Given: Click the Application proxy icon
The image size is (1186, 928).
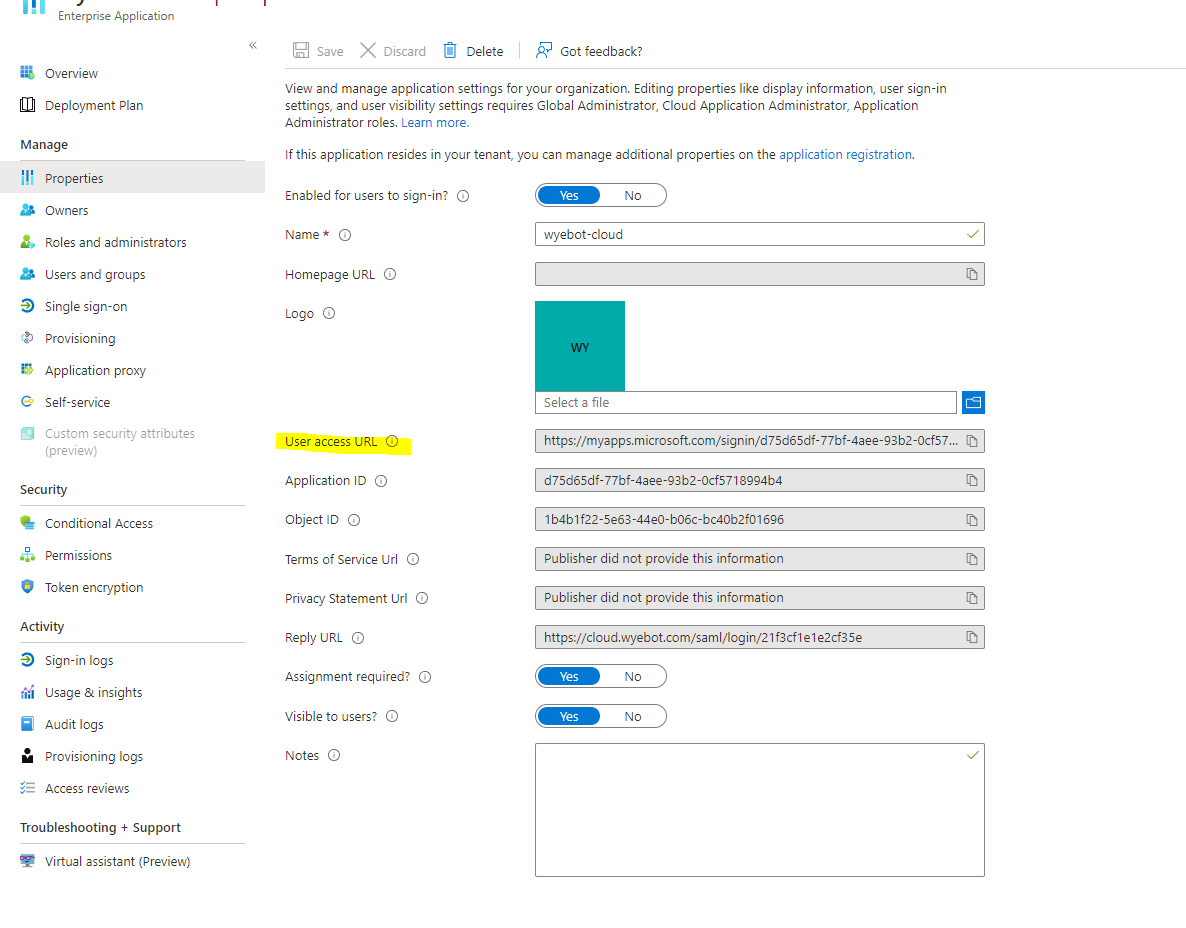Looking at the screenshot, I should tap(27, 370).
